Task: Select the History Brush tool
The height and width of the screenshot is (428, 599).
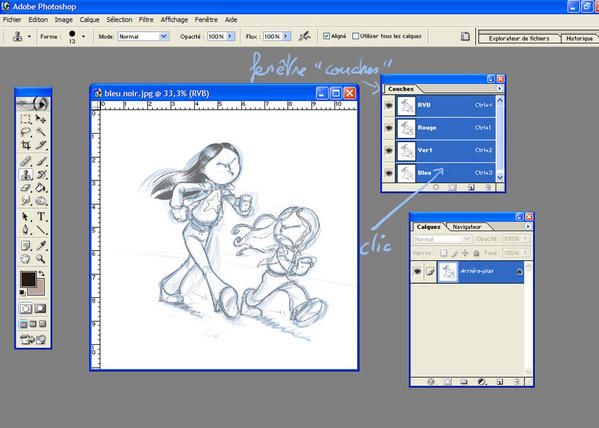Action: (x=40, y=175)
